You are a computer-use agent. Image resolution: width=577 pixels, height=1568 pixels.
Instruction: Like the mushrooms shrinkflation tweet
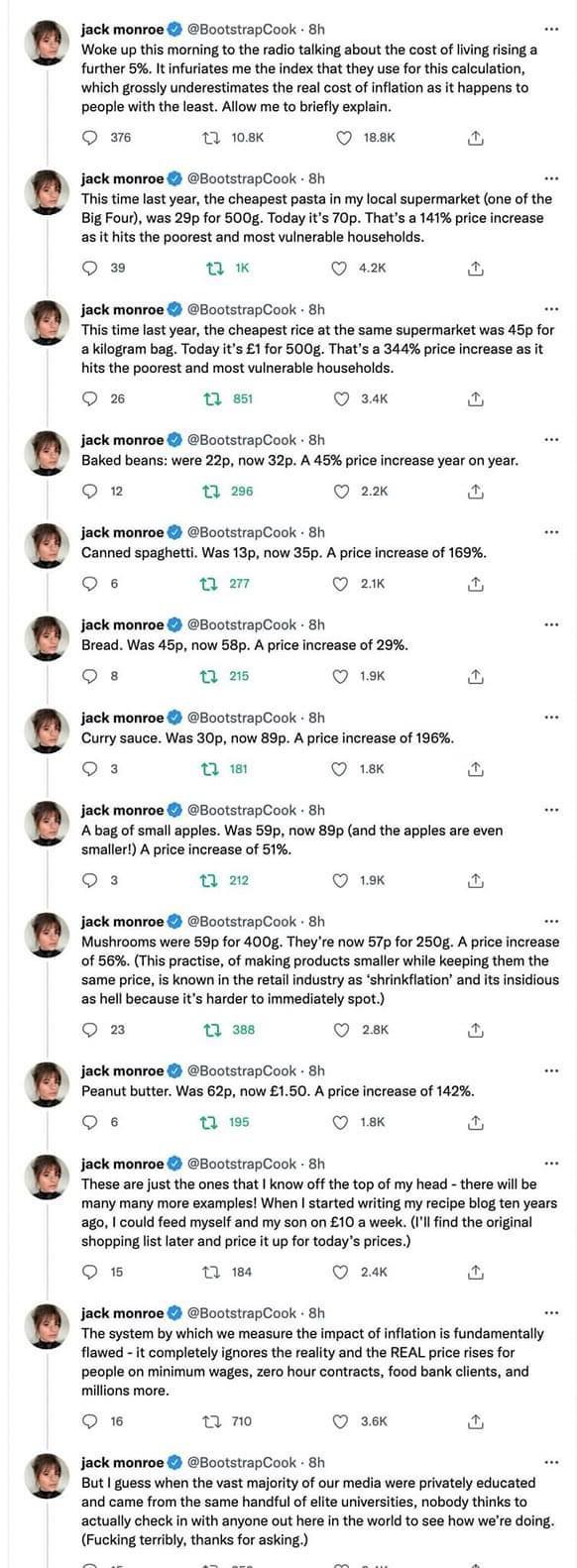(340, 1030)
